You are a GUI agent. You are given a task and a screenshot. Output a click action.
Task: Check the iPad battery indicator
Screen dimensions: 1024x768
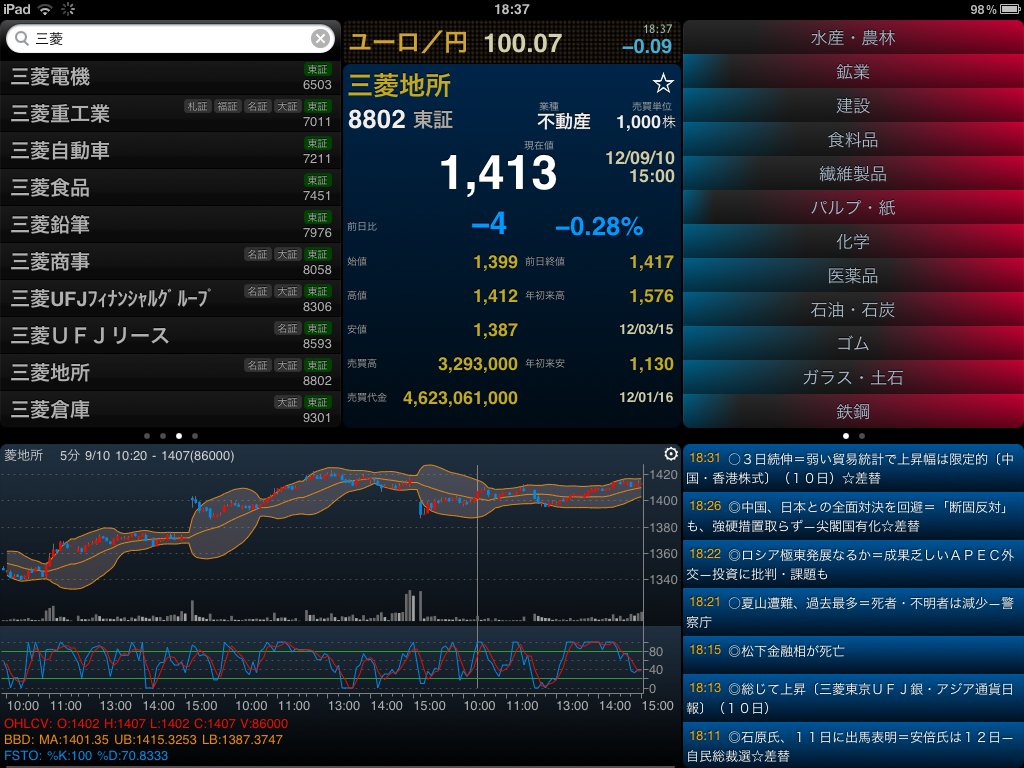[x=1010, y=9]
